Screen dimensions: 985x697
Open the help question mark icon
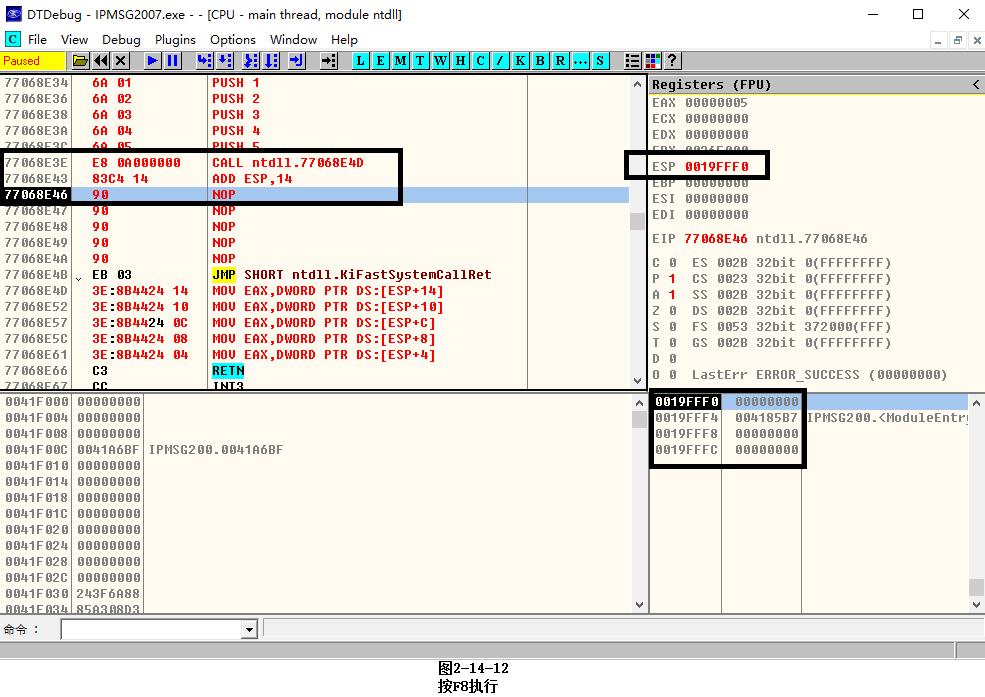672,61
